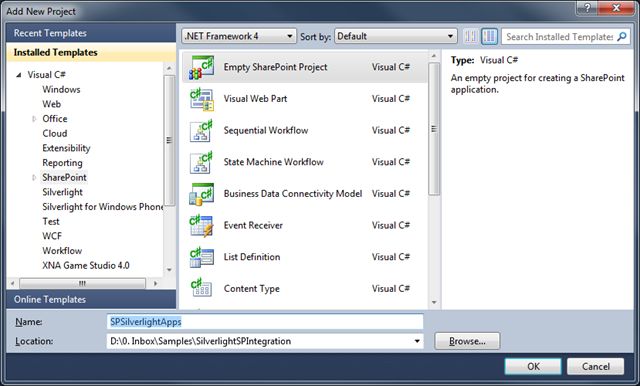Viewport: 640px width, 386px height.
Task: Click tree horizontal scrollbar right arrow
Action: 155,283
